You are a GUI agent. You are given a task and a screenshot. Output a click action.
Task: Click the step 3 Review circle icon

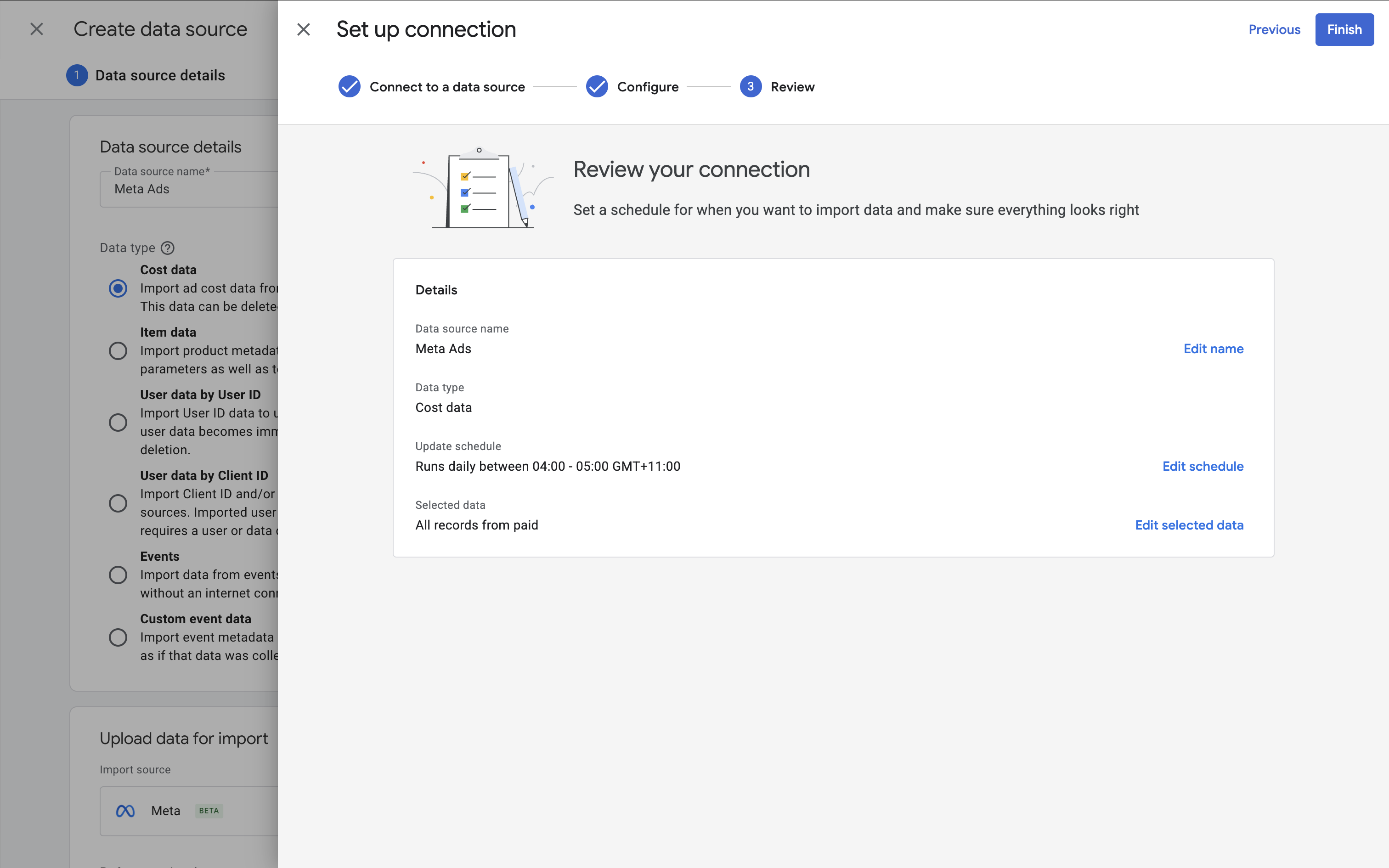click(750, 87)
